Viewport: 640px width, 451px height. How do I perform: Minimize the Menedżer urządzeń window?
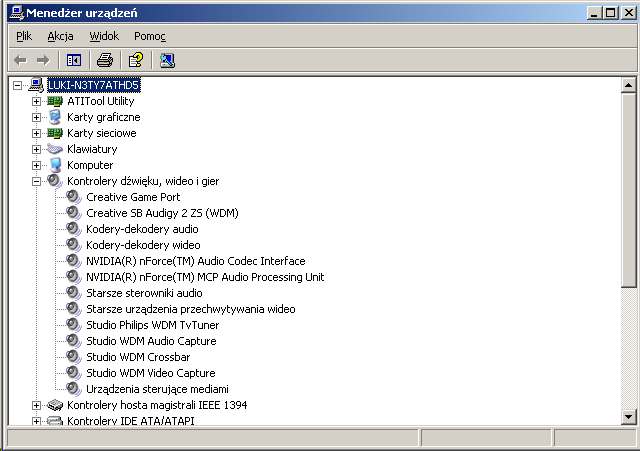(x=594, y=13)
